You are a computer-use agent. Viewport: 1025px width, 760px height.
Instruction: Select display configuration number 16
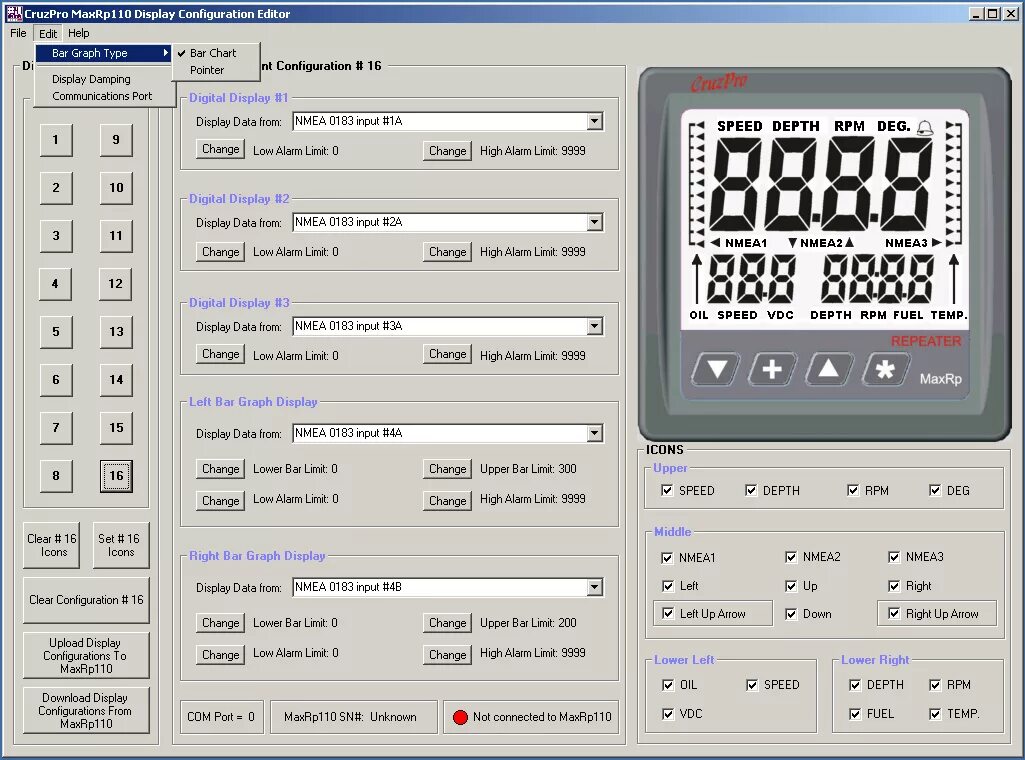tap(116, 476)
